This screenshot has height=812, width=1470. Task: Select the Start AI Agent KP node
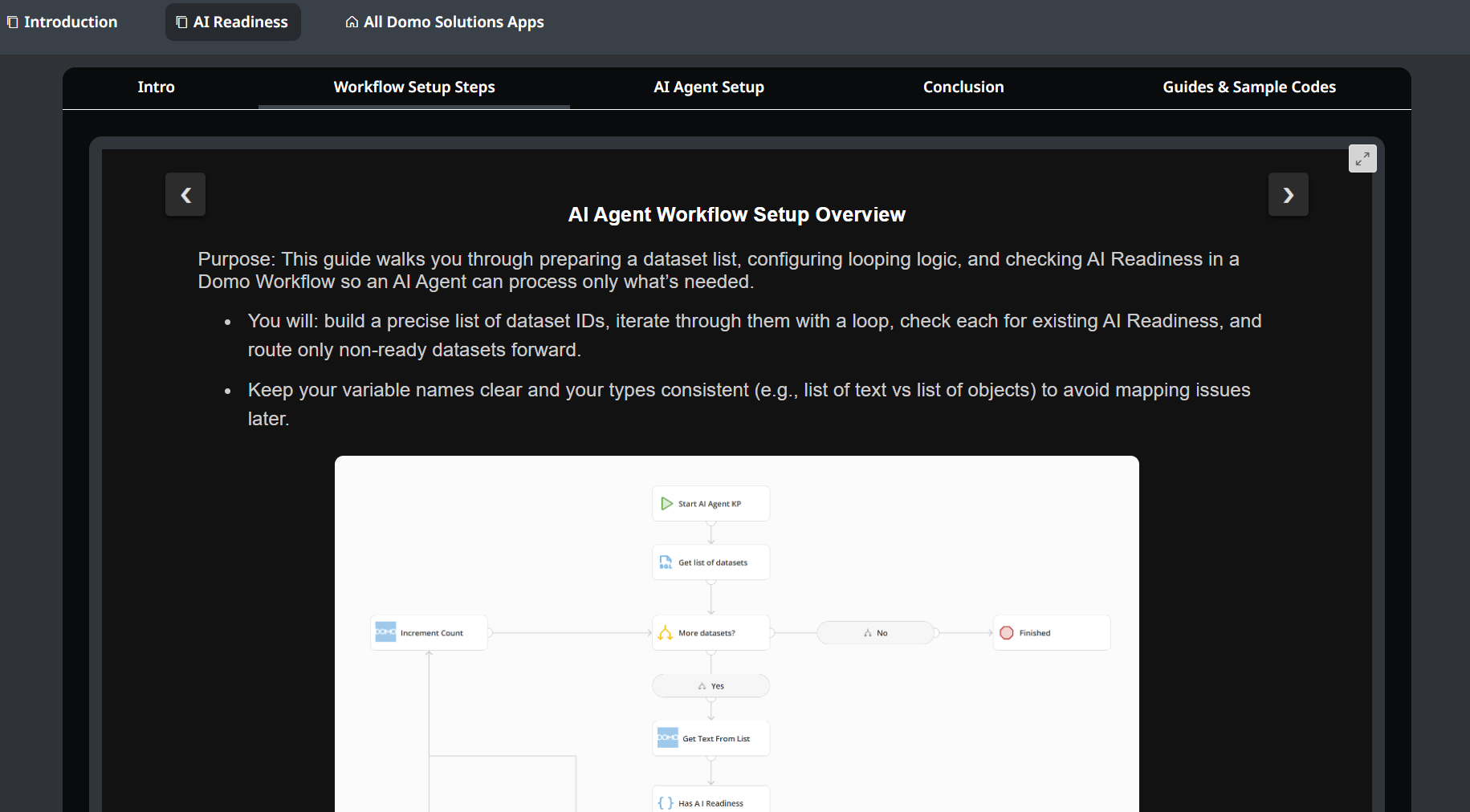tap(711, 503)
